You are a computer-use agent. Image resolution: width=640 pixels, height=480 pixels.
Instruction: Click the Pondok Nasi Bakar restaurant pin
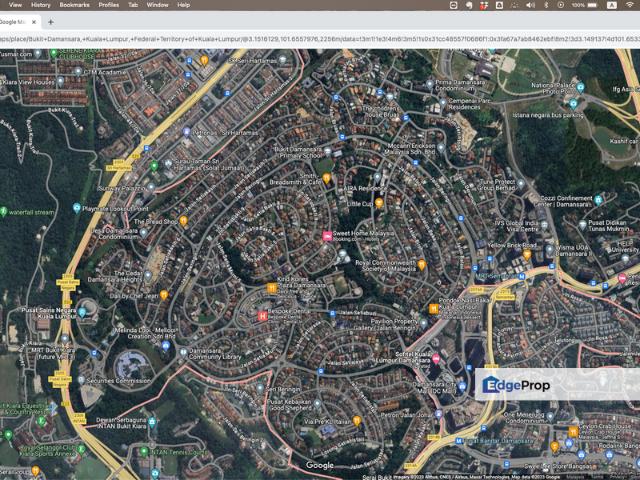(433, 308)
